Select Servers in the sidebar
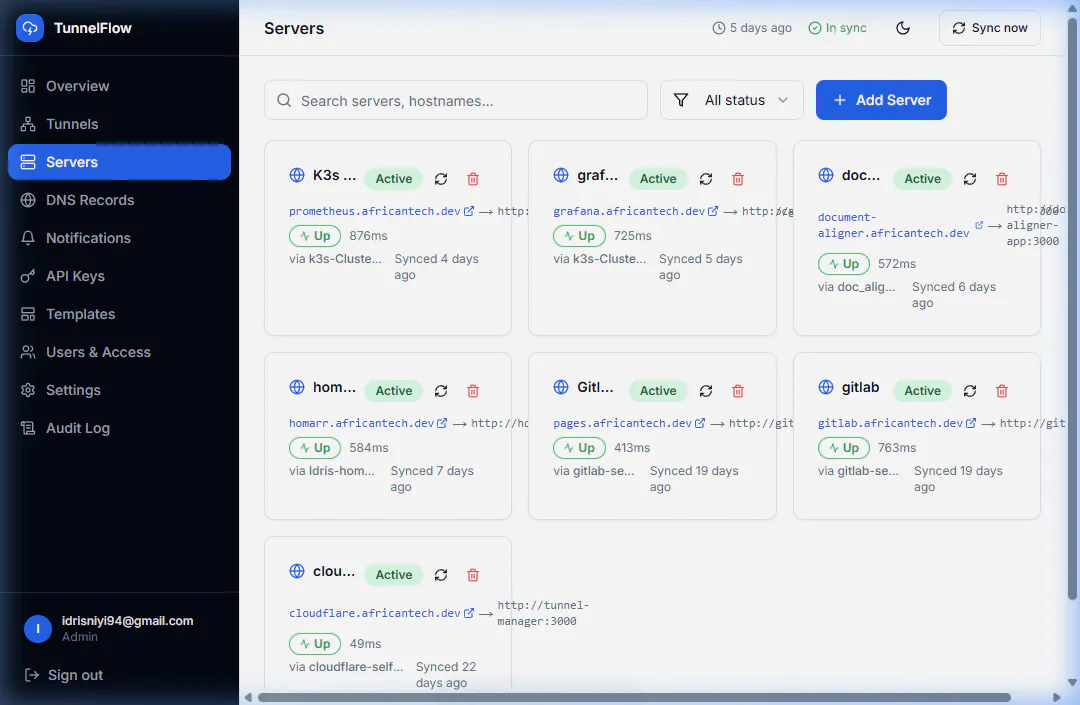This screenshot has width=1080, height=705. click(119, 162)
